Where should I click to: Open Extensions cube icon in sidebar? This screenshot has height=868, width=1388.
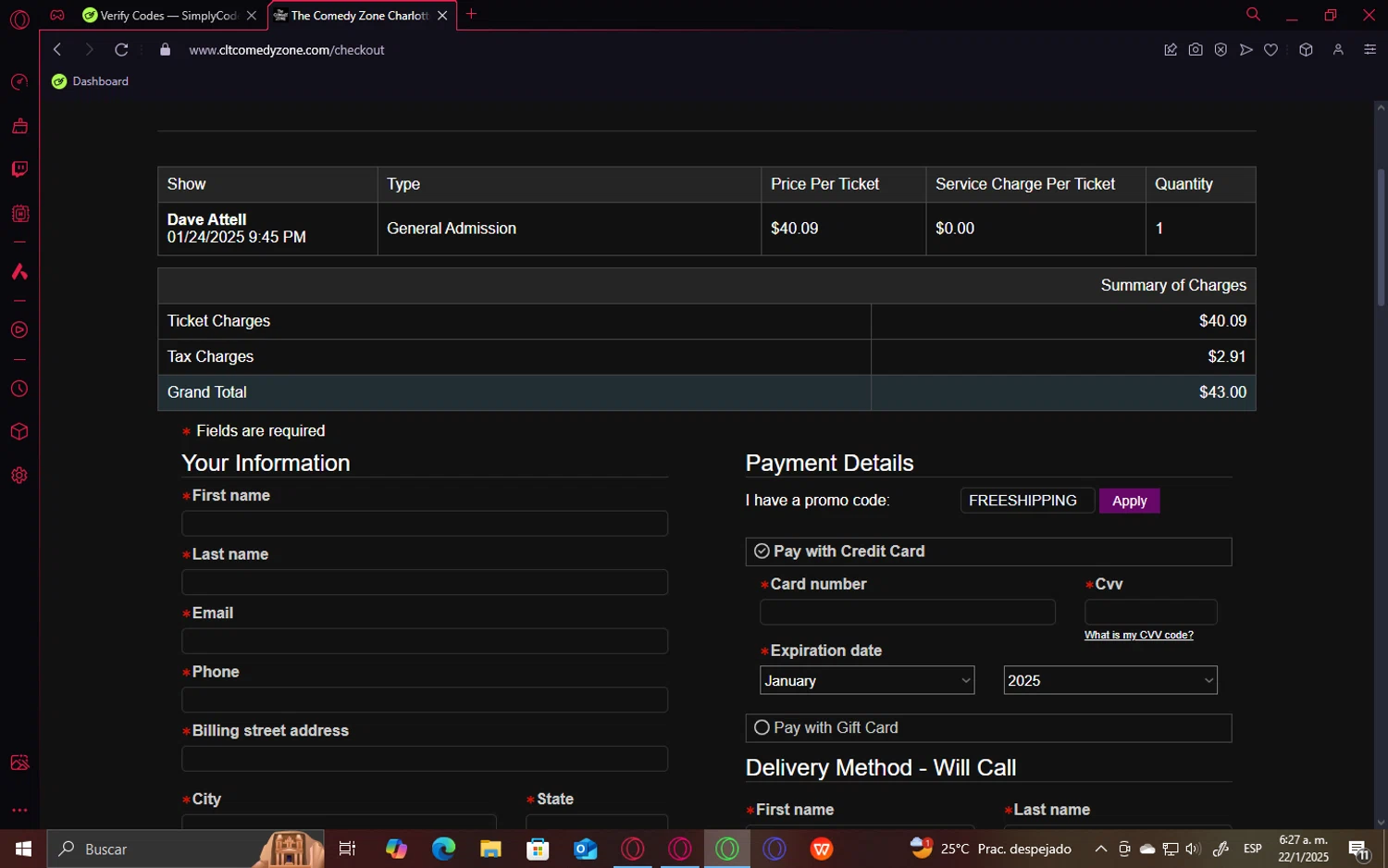(x=19, y=432)
